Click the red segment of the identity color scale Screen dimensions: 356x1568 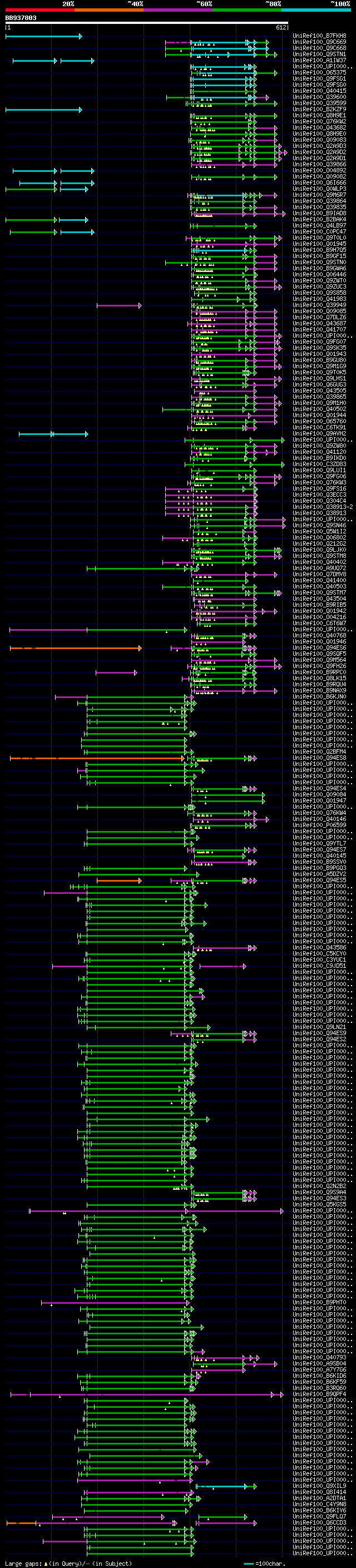coord(39,10)
